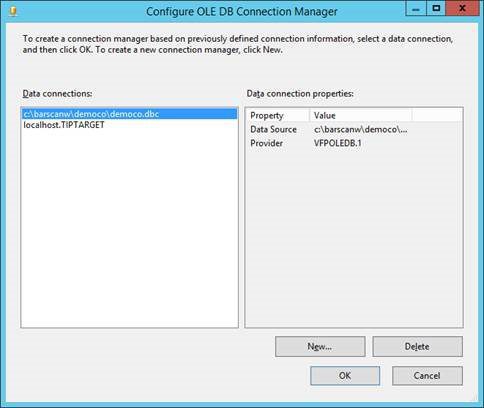Click the truncated Data Source path value
The height and width of the screenshot is (408, 484).
(x=360, y=129)
